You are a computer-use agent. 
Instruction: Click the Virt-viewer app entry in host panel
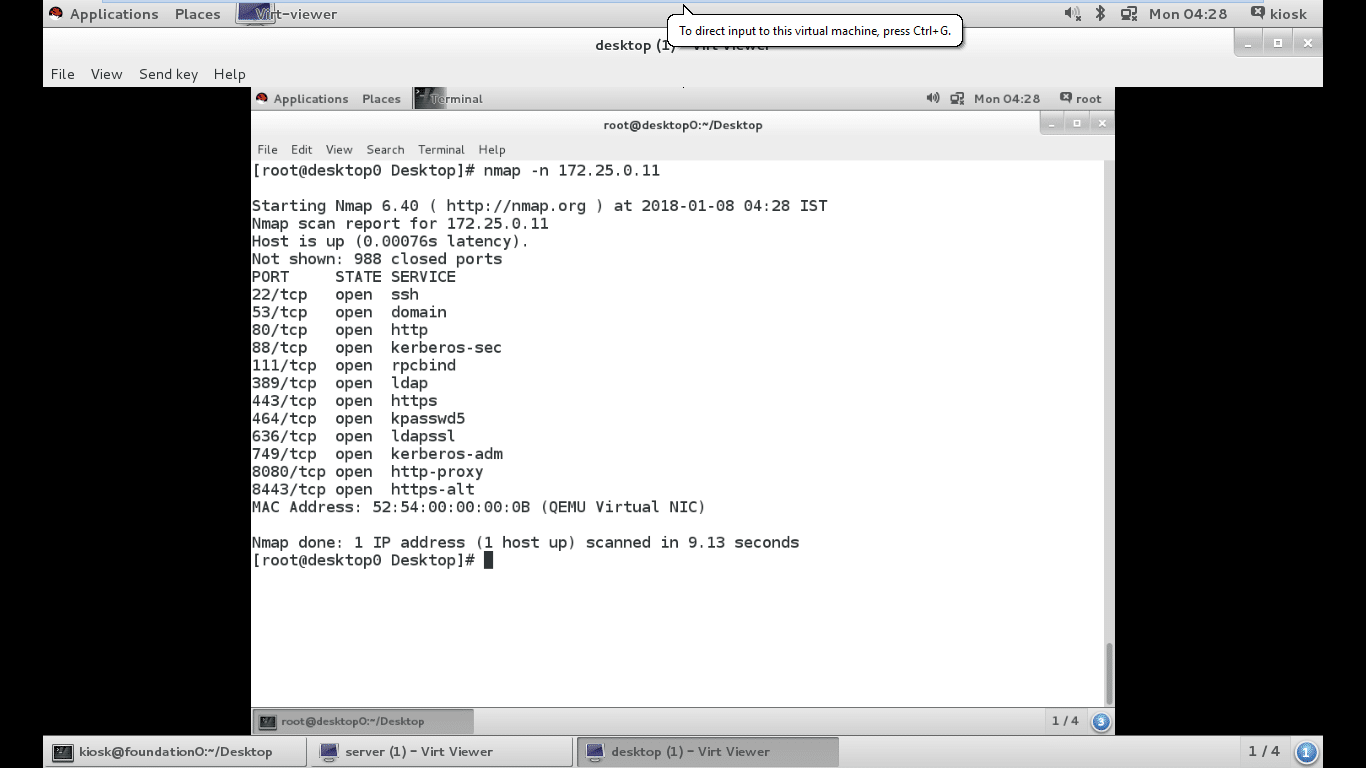click(287, 14)
